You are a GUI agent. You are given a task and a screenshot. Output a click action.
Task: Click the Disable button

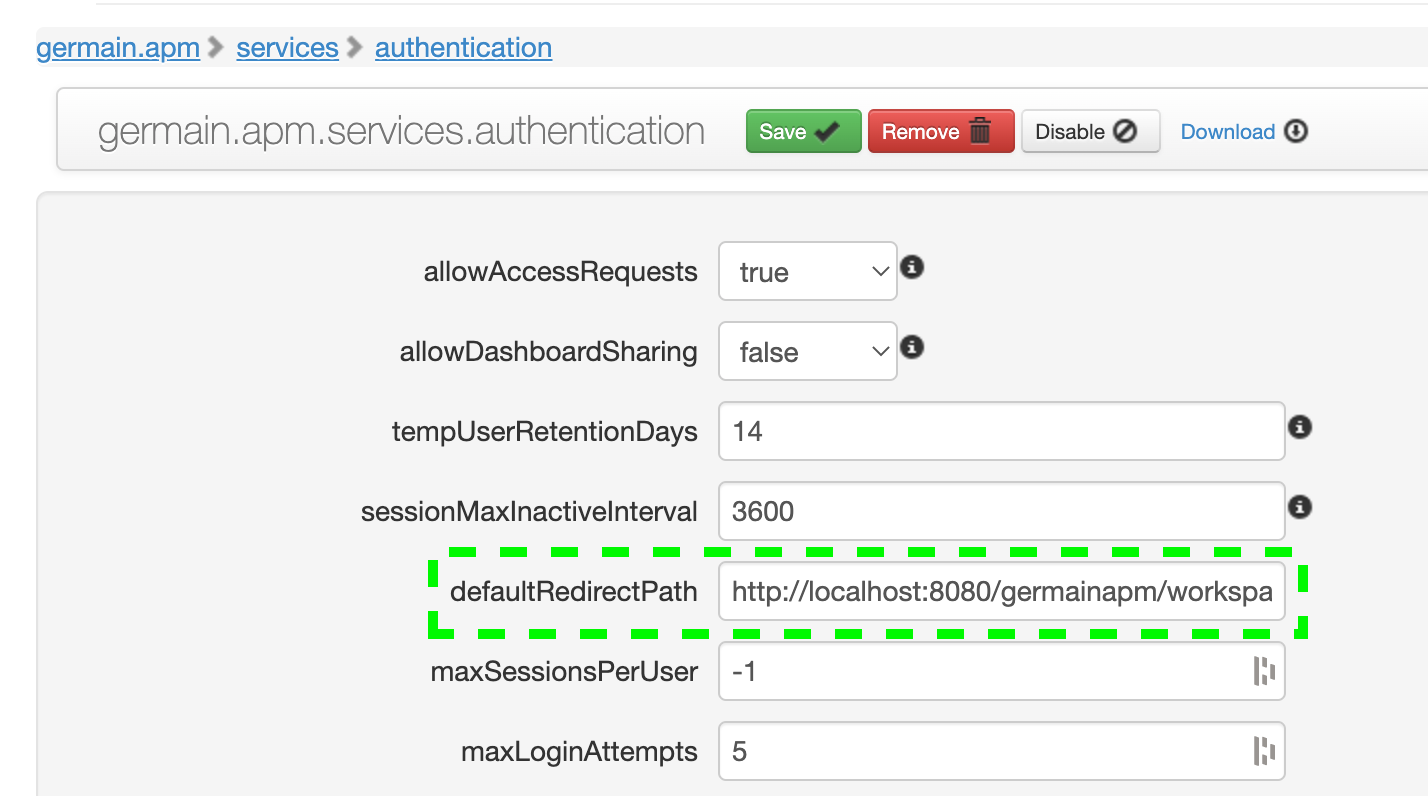click(x=1090, y=131)
